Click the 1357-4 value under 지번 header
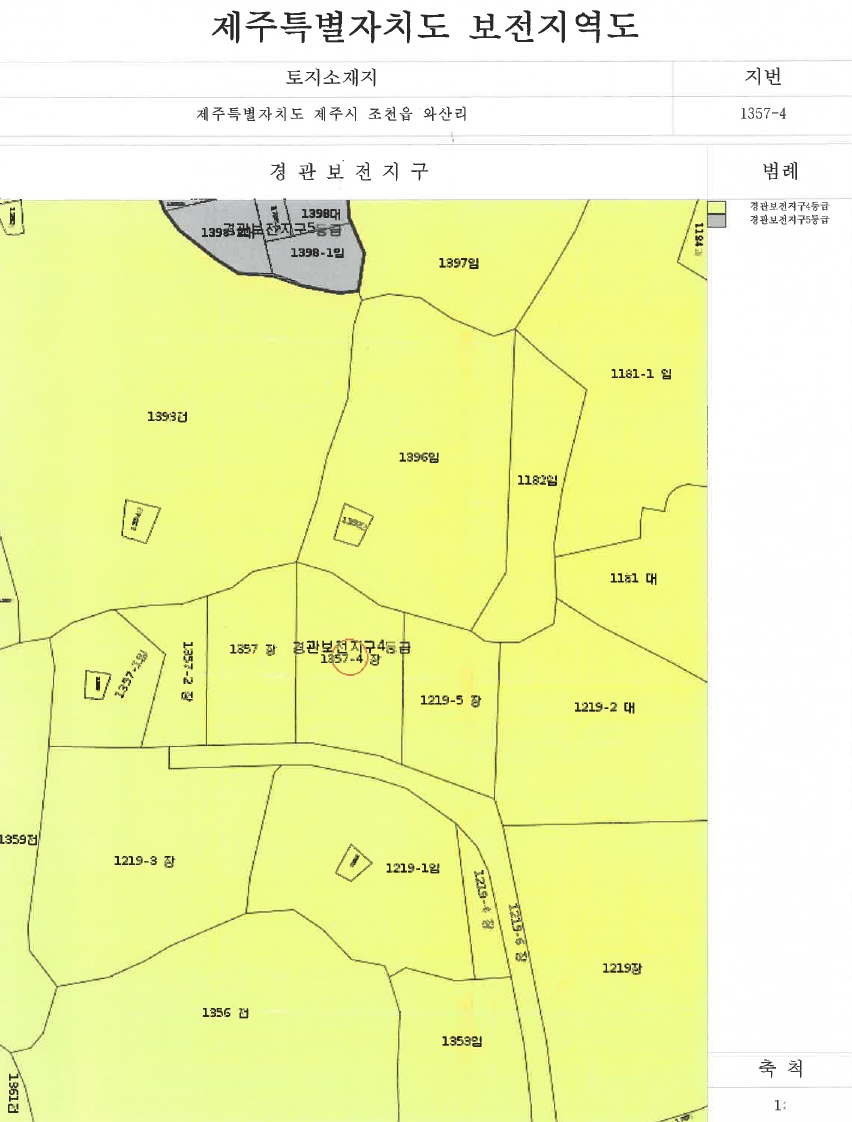The image size is (852, 1122). pyautogui.click(x=763, y=114)
